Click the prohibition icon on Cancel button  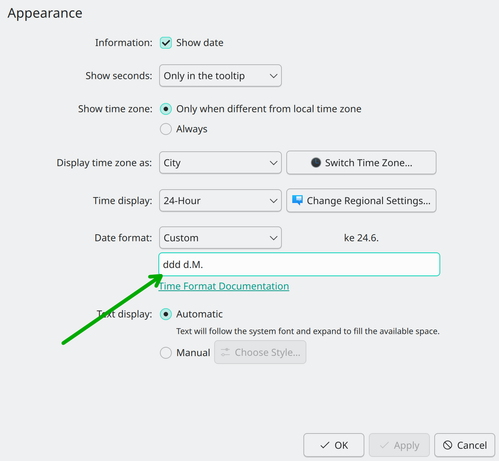[448, 445]
